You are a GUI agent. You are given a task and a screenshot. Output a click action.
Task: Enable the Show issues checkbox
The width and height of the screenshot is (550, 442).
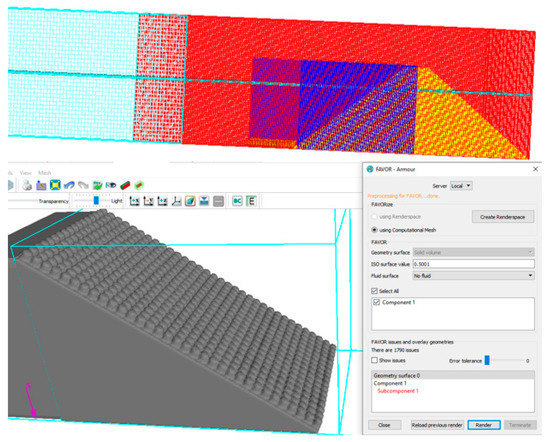[374, 360]
